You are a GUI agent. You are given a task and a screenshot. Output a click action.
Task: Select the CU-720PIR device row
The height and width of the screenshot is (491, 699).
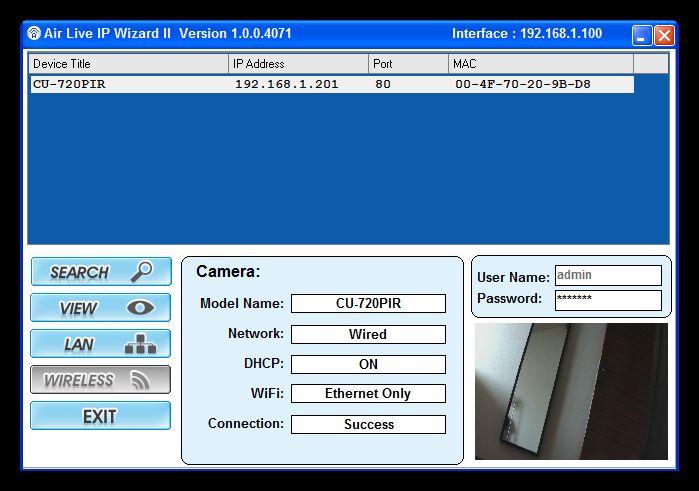tap(332, 84)
